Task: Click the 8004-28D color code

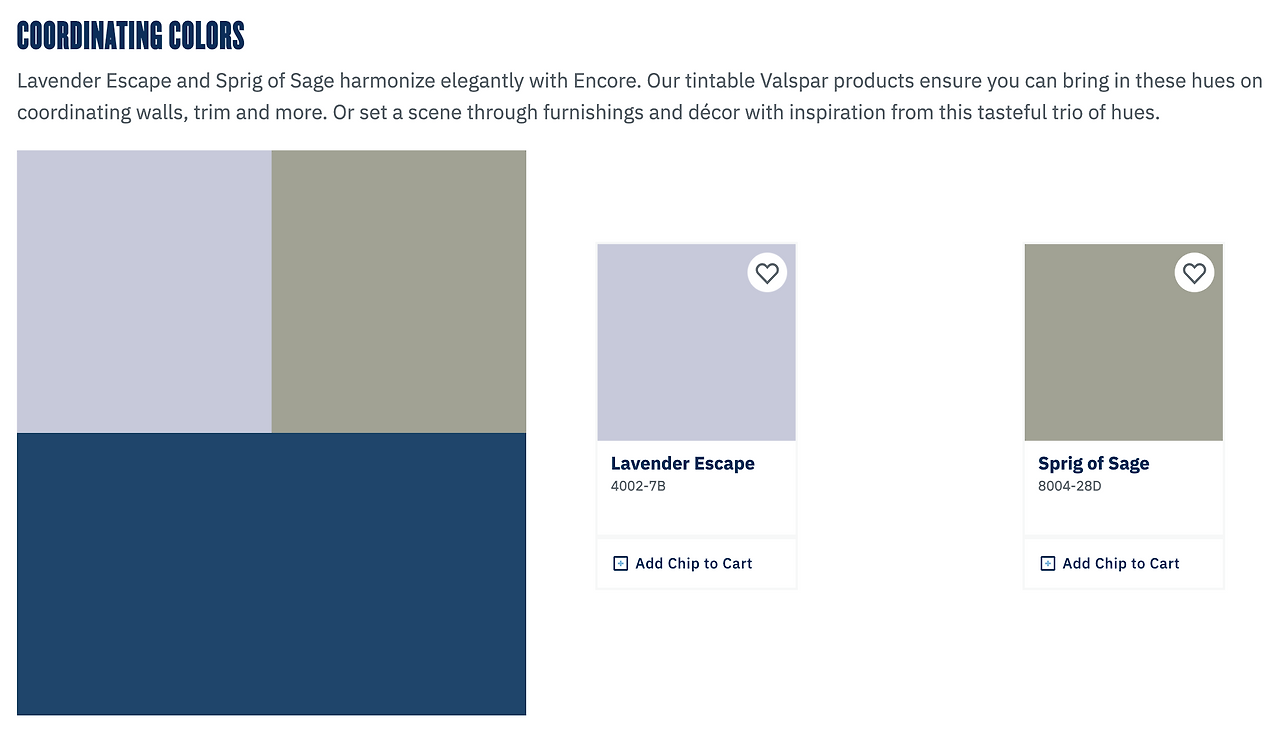Action: [1070, 487]
